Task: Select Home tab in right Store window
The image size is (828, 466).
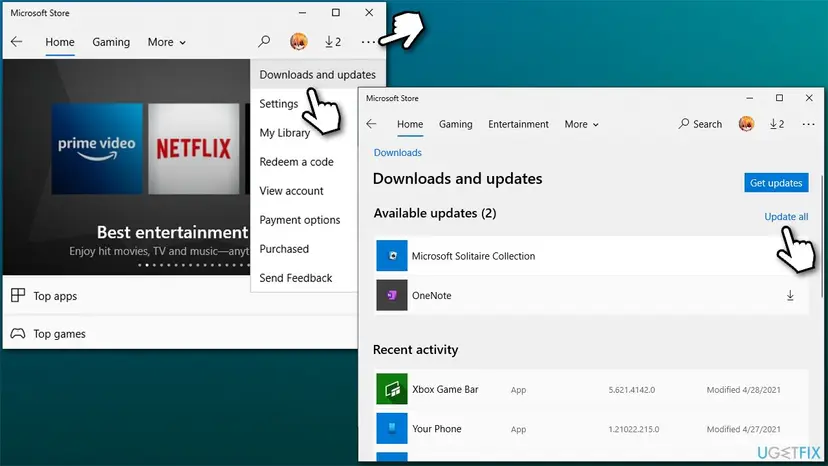Action: coord(410,124)
